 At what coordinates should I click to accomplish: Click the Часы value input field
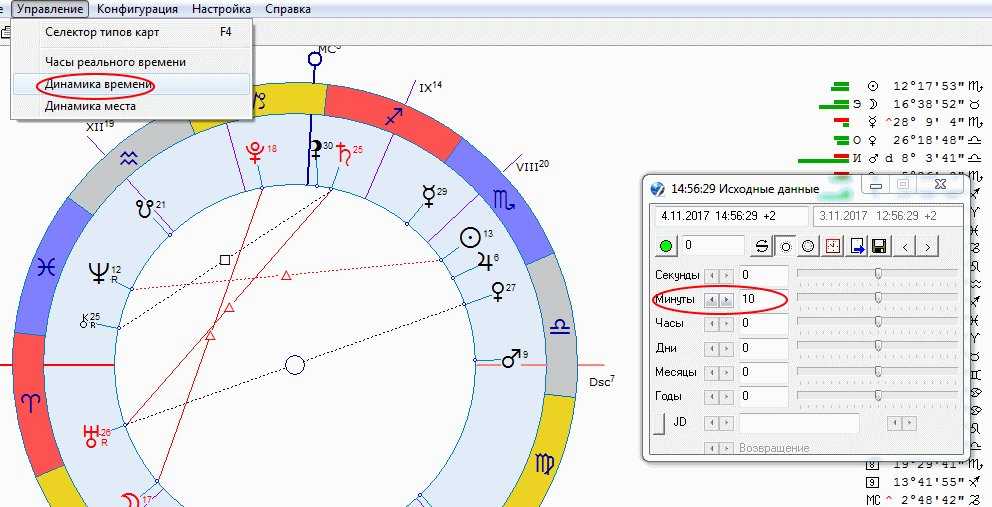[764, 324]
